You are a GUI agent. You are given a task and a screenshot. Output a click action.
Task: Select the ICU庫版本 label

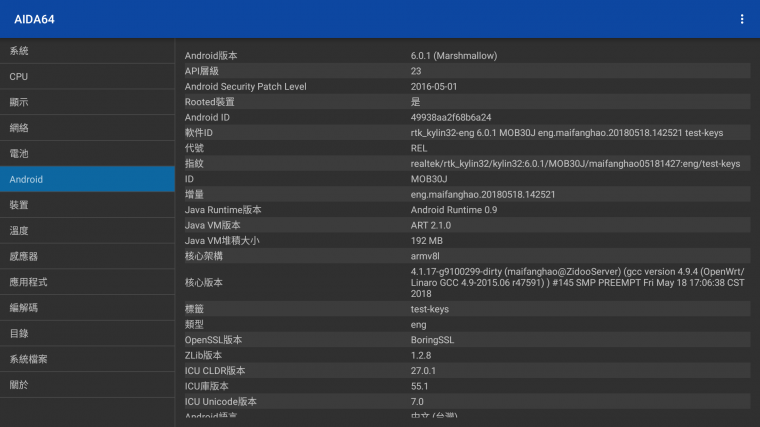[206, 386]
